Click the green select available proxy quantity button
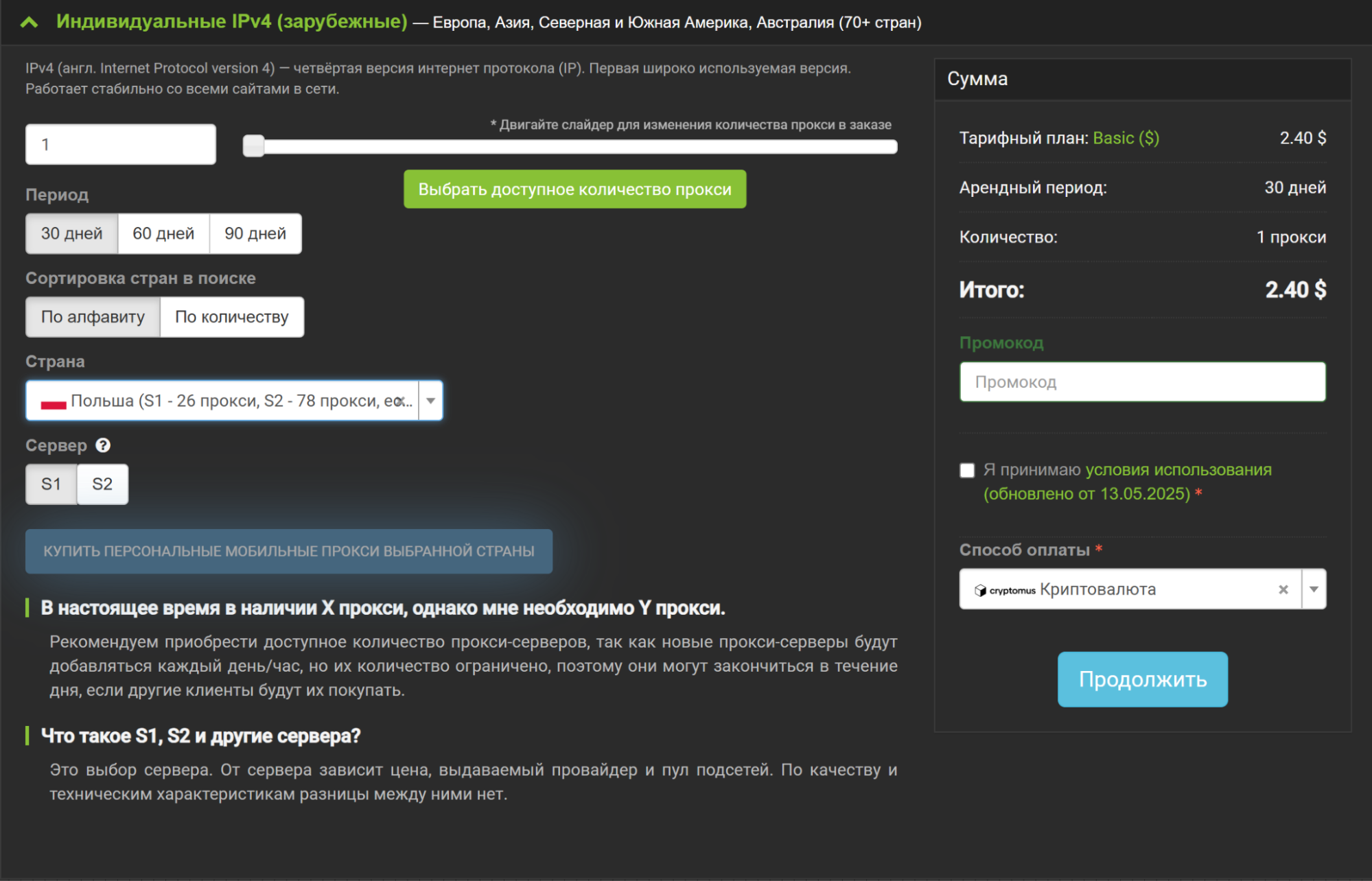This screenshot has height=881, width=1372. (574, 189)
